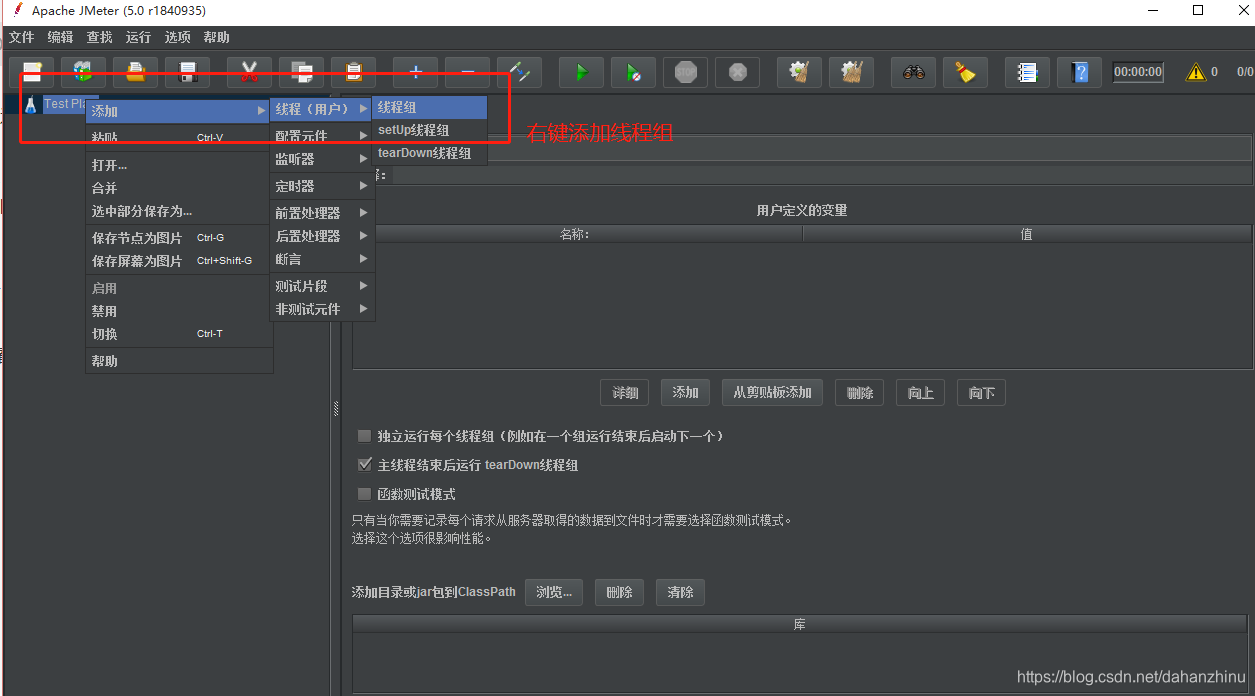The image size is (1255, 696).
Task: Open the 选项 menu
Action: pyautogui.click(x=177, y=37)
